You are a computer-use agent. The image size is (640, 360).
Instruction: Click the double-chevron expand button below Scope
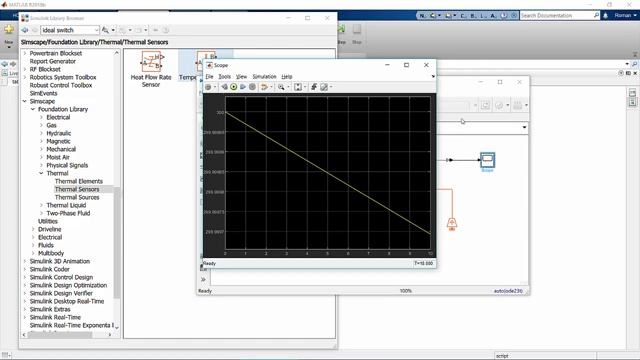[x=203, y=280]
